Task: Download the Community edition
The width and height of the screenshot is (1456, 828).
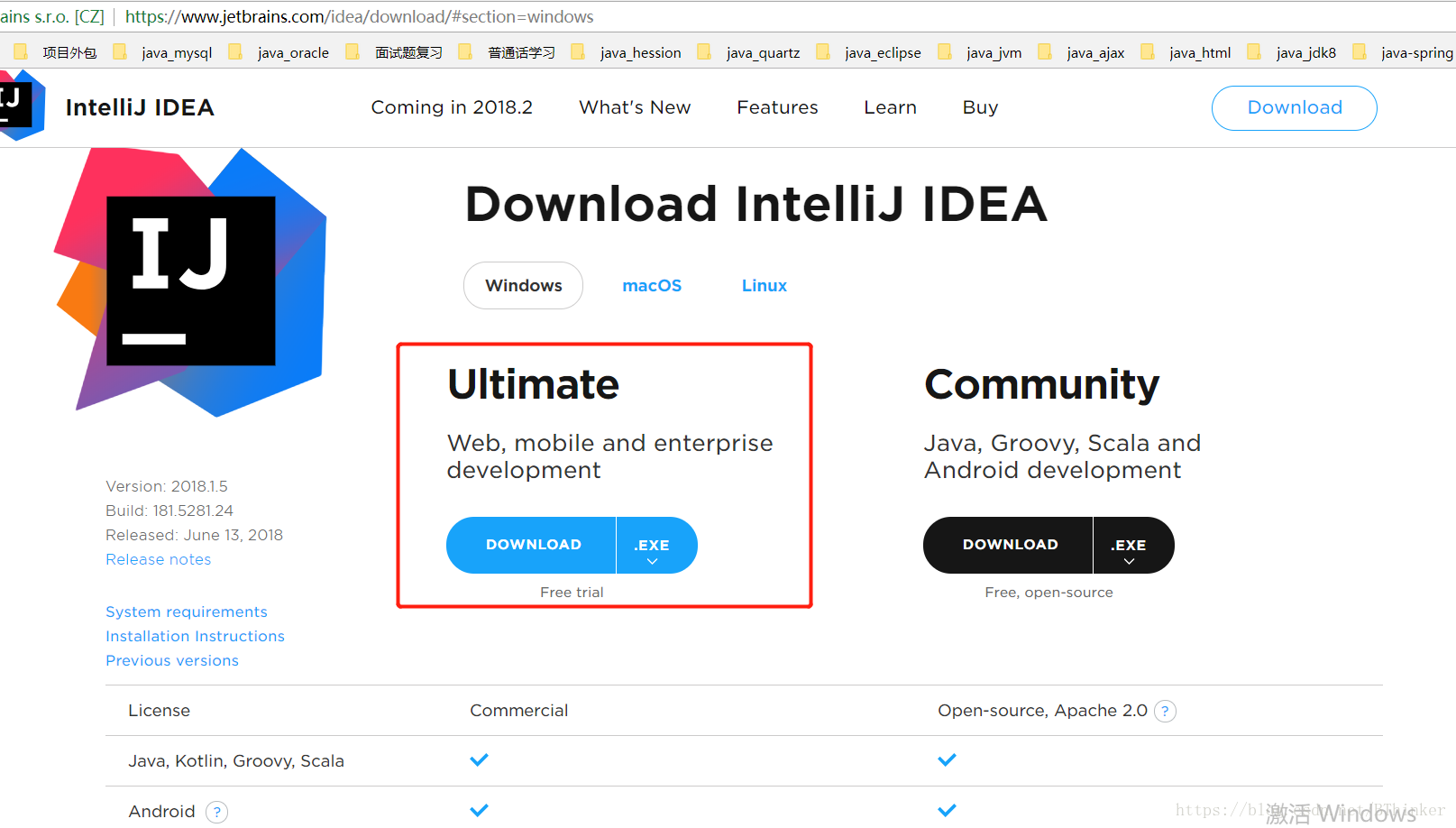Action: pyautogui.click(x=1009, y=545)
